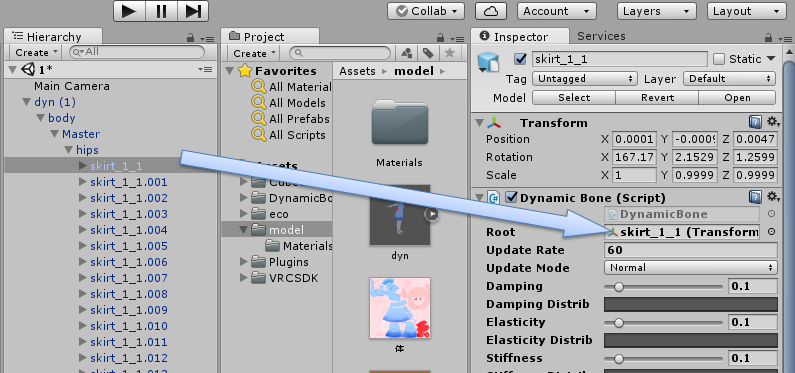This screenshot has width=795, height=373.
Task: Click the favorites star icon in Project toolbar
Action: tap(449, 53)
